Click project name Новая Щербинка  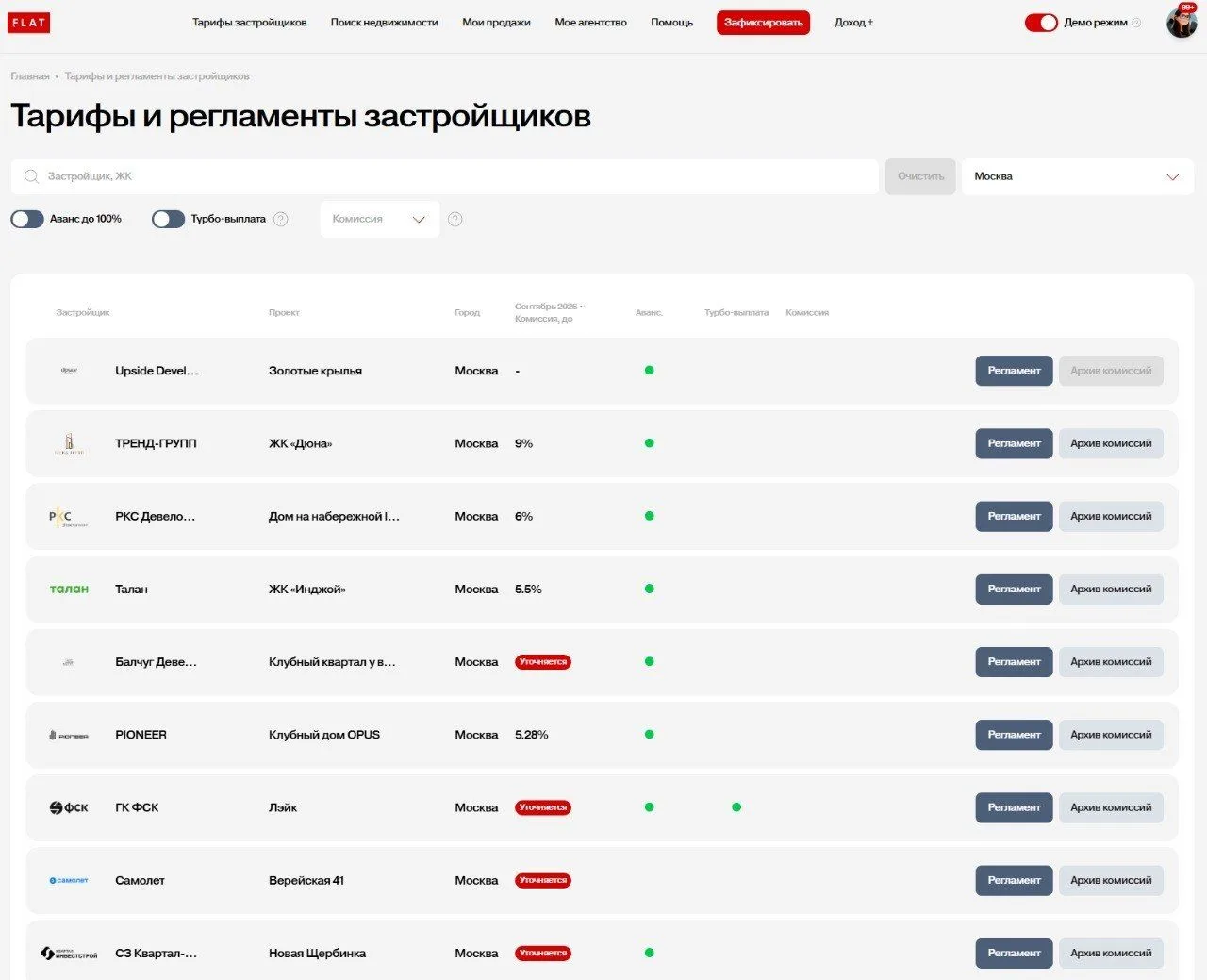[317, 954]
